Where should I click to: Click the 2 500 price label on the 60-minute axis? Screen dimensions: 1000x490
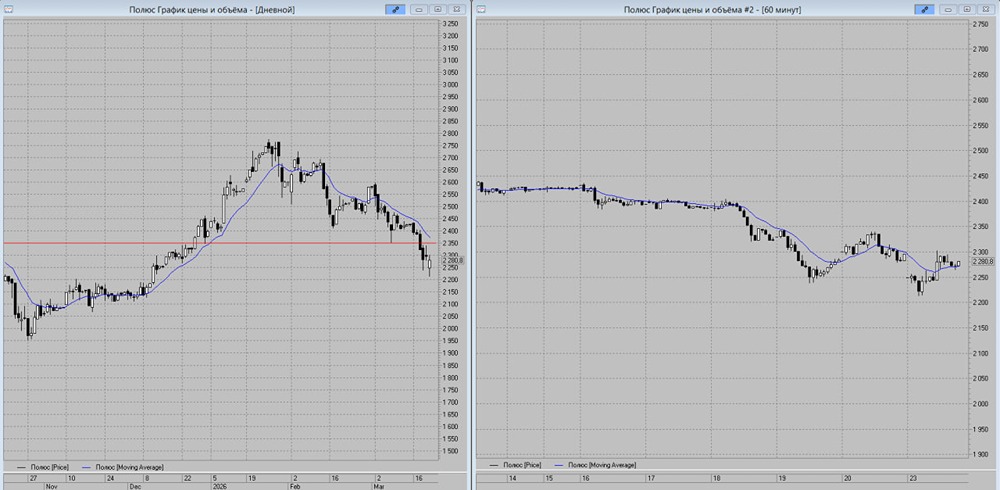point(980,151)
